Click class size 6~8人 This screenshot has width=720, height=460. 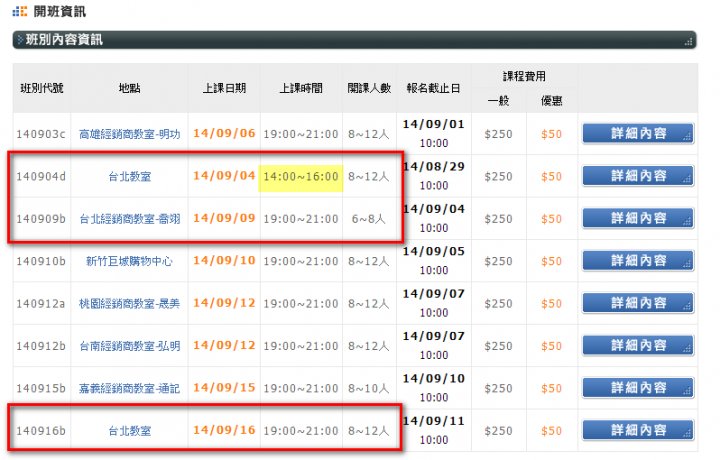(369, 219)
